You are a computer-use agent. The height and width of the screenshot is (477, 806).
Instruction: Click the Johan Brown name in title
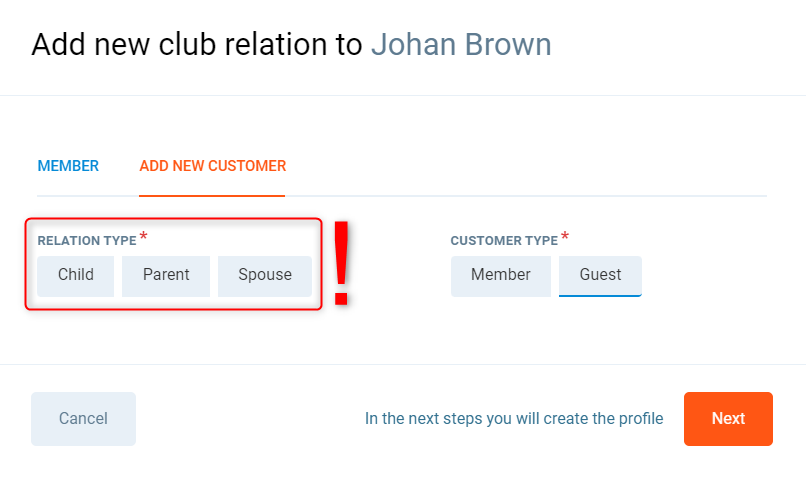(x=461, y=45)
